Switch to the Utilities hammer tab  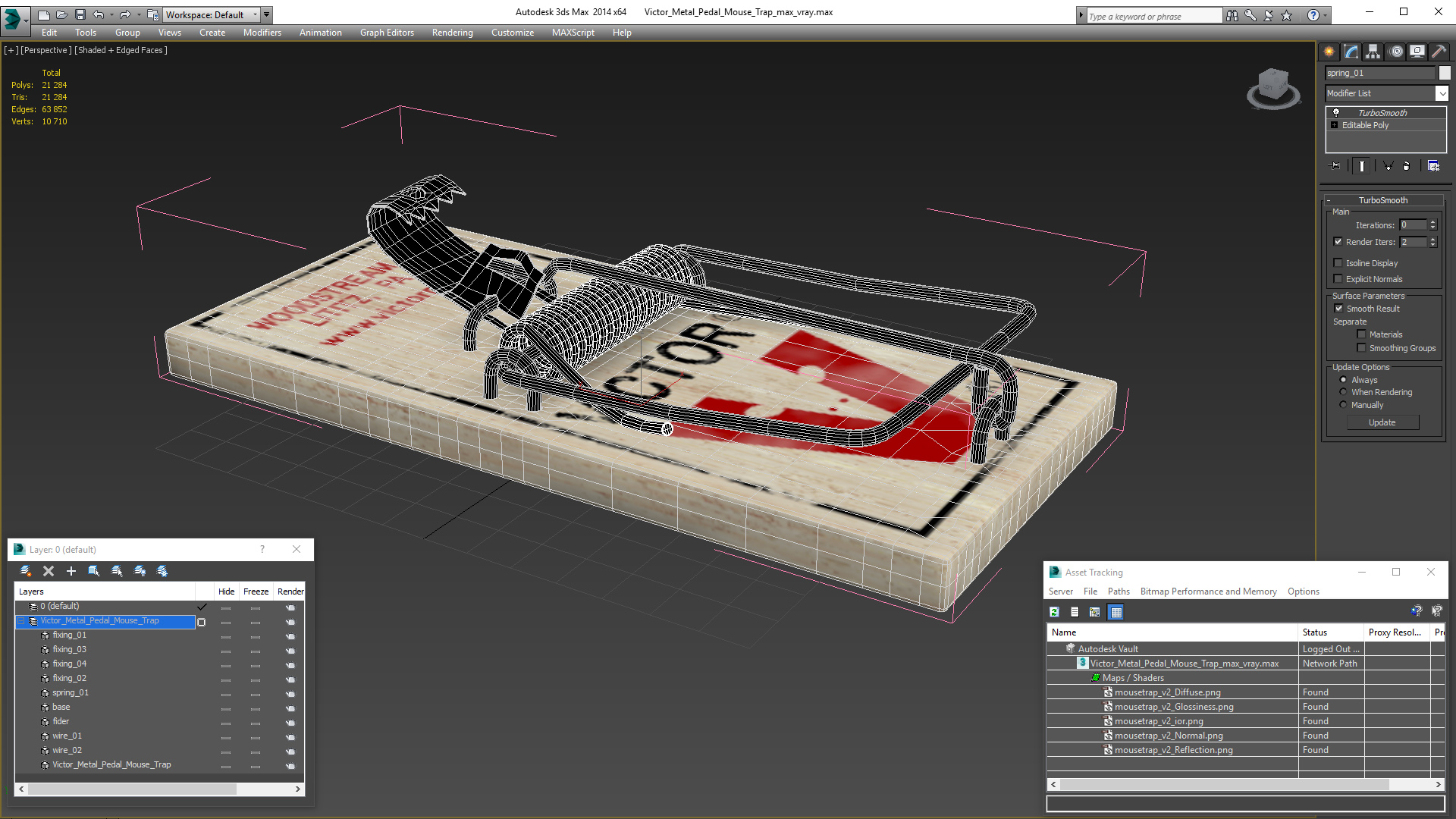click(1439, 52)
